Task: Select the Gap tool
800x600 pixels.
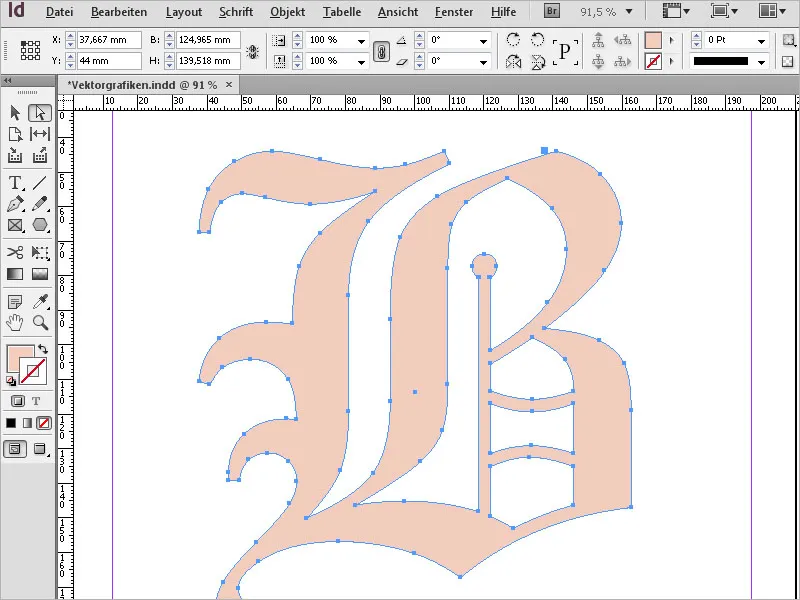Action: (x=40, y=134)
